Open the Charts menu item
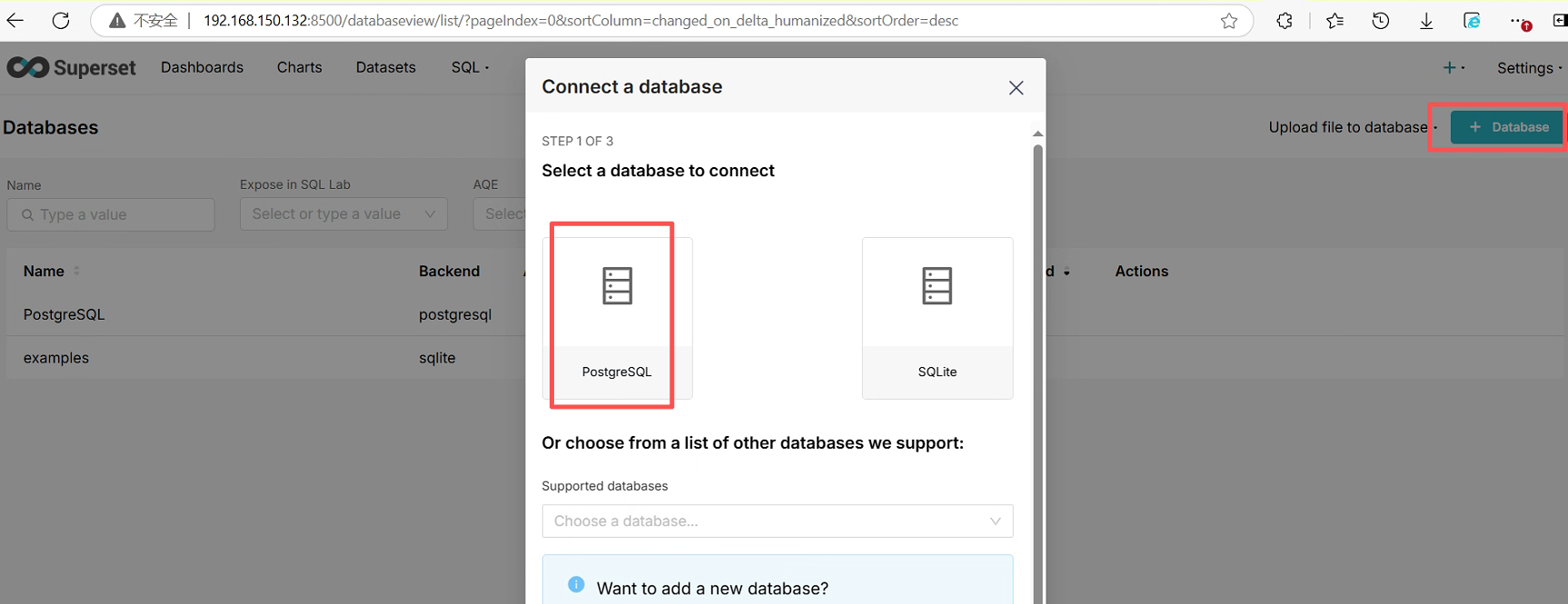1568x604 pixels. pyautogui.click(x=299, y=67)
